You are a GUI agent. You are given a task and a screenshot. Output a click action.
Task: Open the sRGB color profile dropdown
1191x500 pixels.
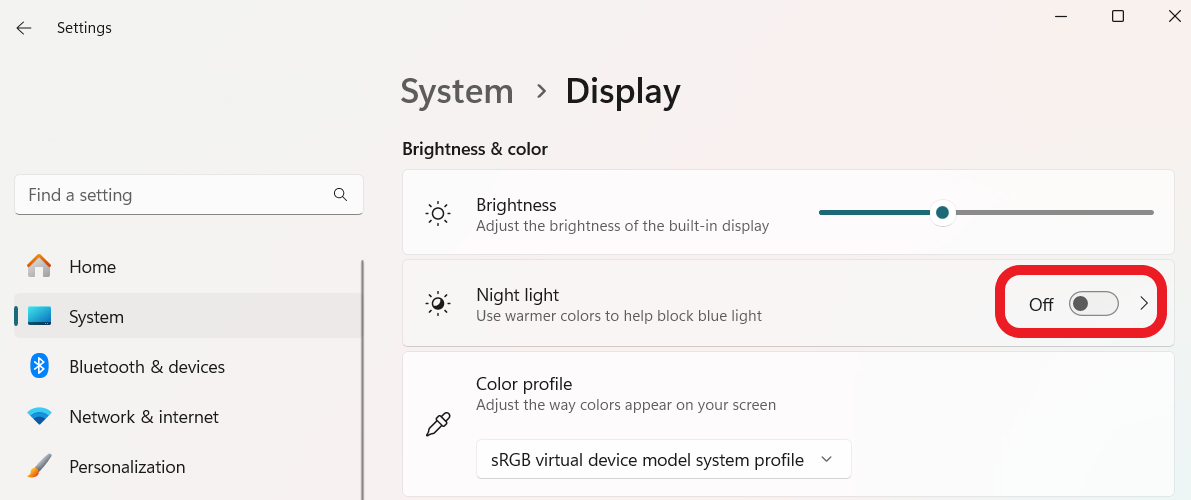[x=663, y=460]
